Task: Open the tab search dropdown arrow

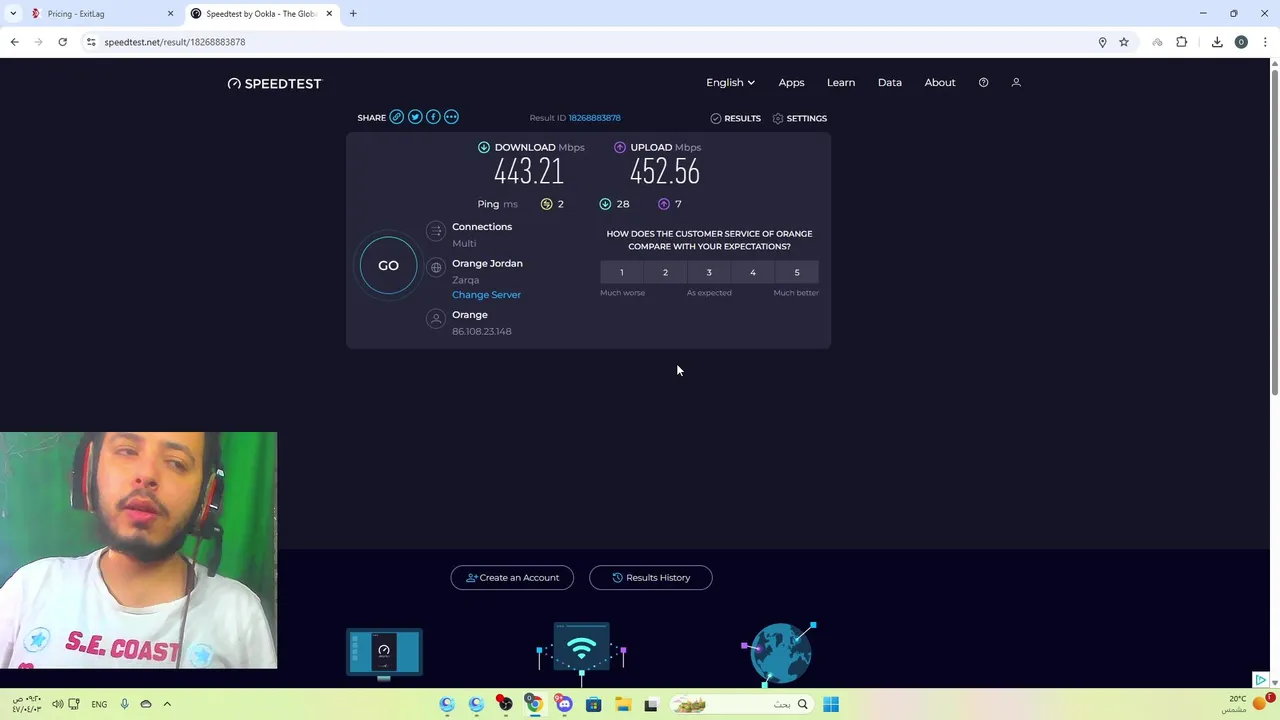Action: (x=13, y=13)
